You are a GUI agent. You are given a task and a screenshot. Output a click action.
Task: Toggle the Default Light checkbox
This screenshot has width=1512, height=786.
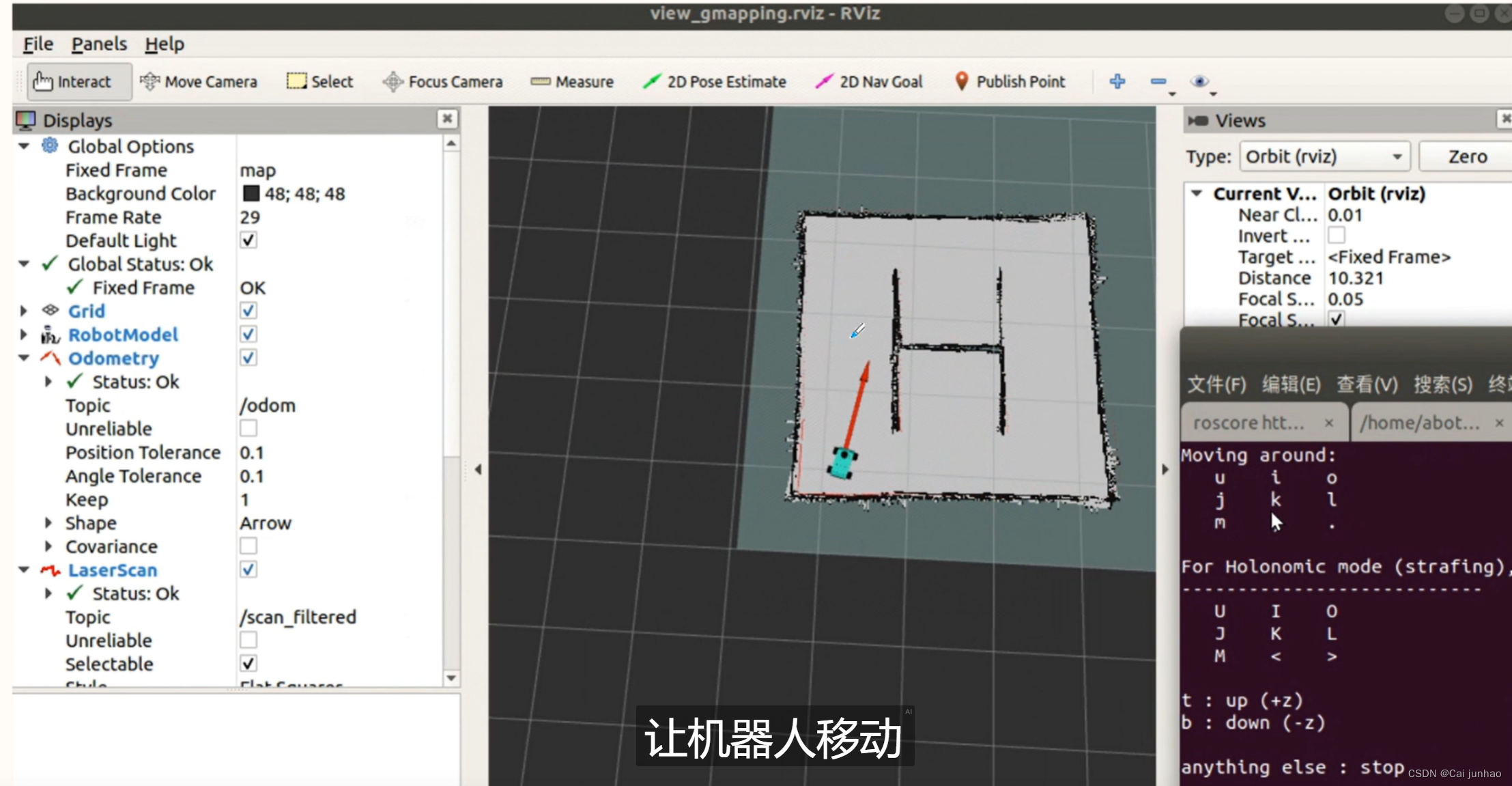click(x=248, y=240)
